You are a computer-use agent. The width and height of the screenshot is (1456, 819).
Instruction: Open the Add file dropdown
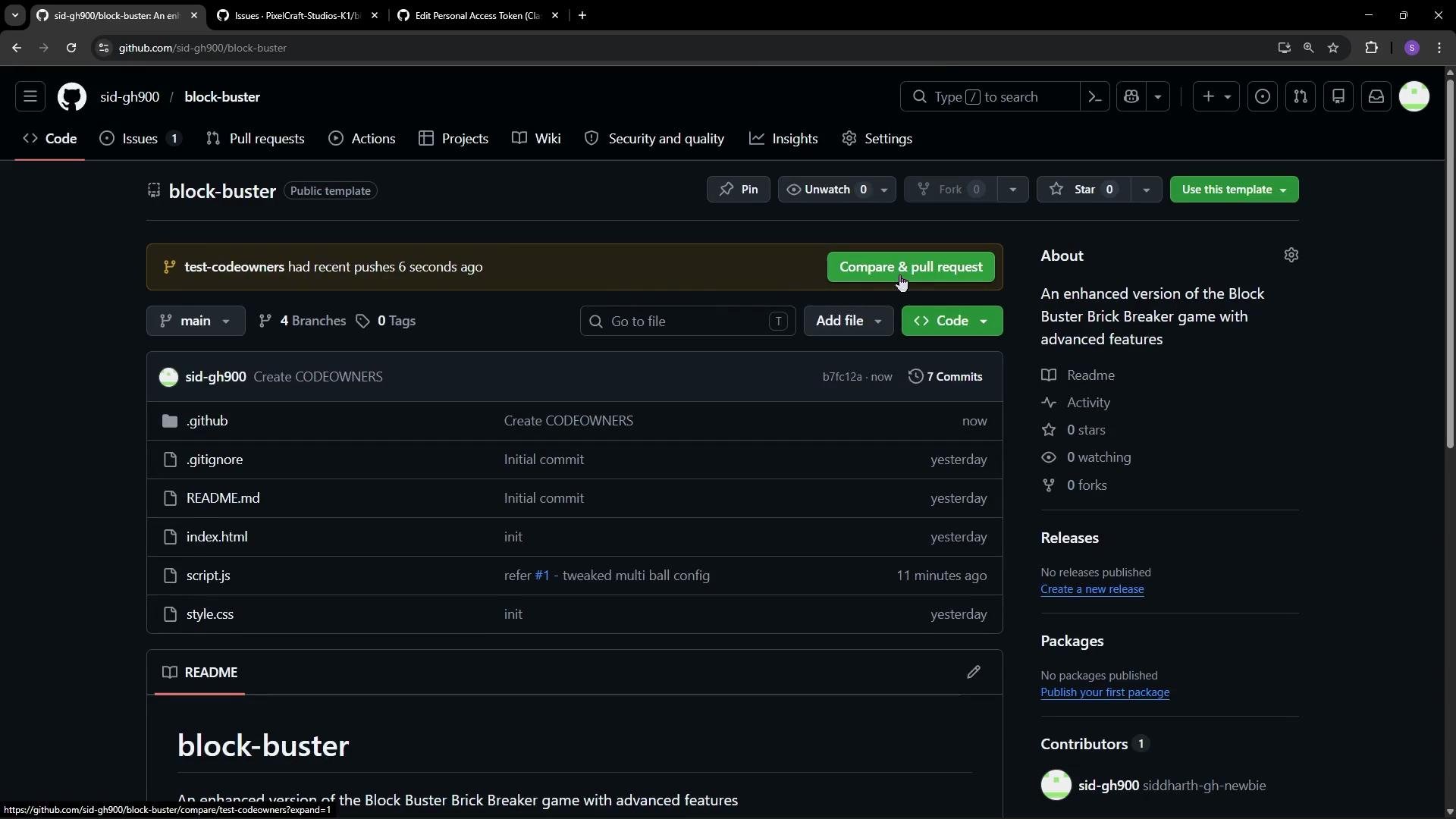(849, 321)
